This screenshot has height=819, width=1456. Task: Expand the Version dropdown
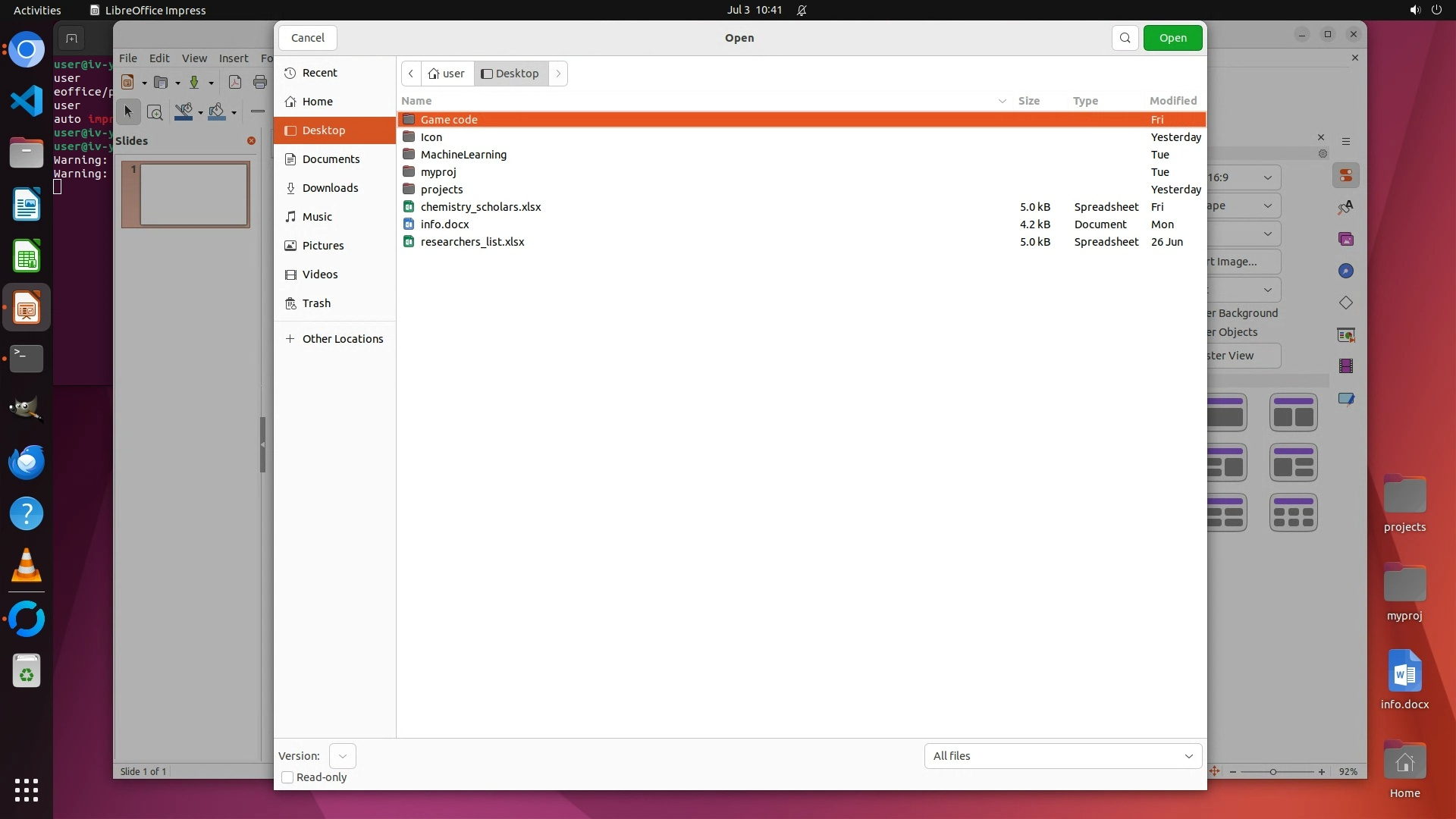[x=342, y=756]
